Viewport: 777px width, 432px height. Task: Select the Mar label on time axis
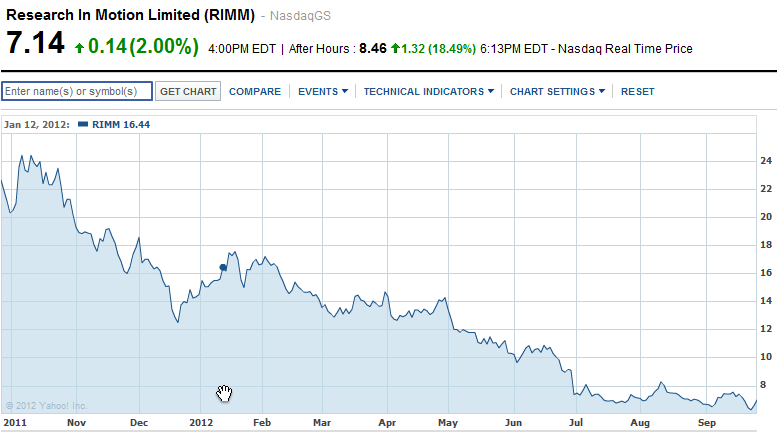coord(322,423)
